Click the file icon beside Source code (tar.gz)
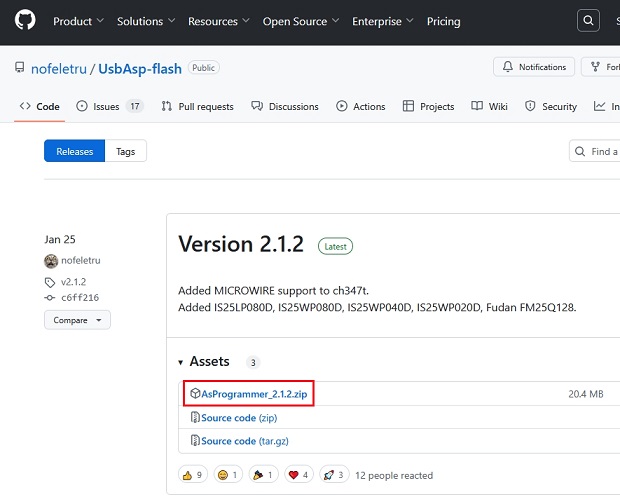Image resolution: width=620 pixels, height=504 pixels. [195, 440]
